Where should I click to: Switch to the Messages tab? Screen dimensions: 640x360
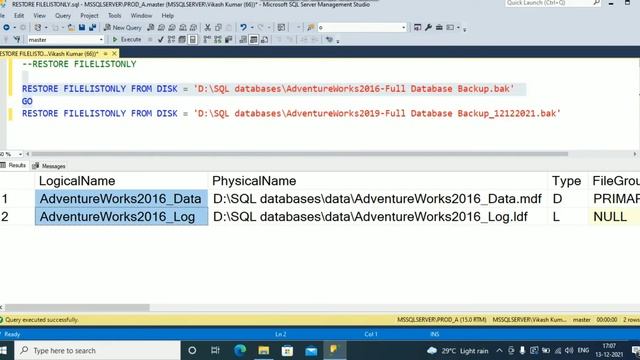tap(49, 166)
